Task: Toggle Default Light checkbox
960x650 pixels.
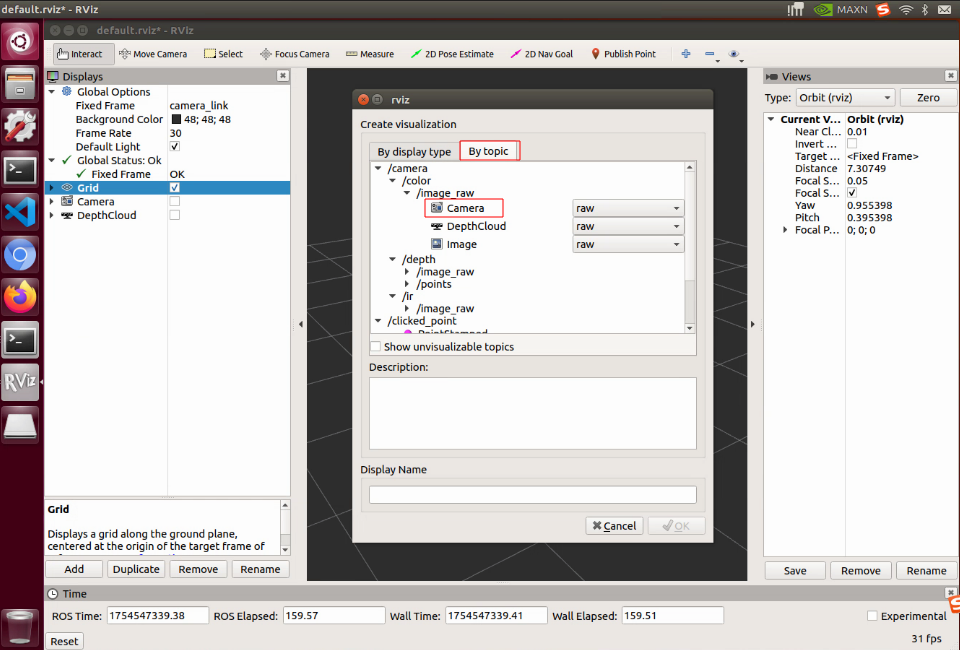Action: [174, 146]
